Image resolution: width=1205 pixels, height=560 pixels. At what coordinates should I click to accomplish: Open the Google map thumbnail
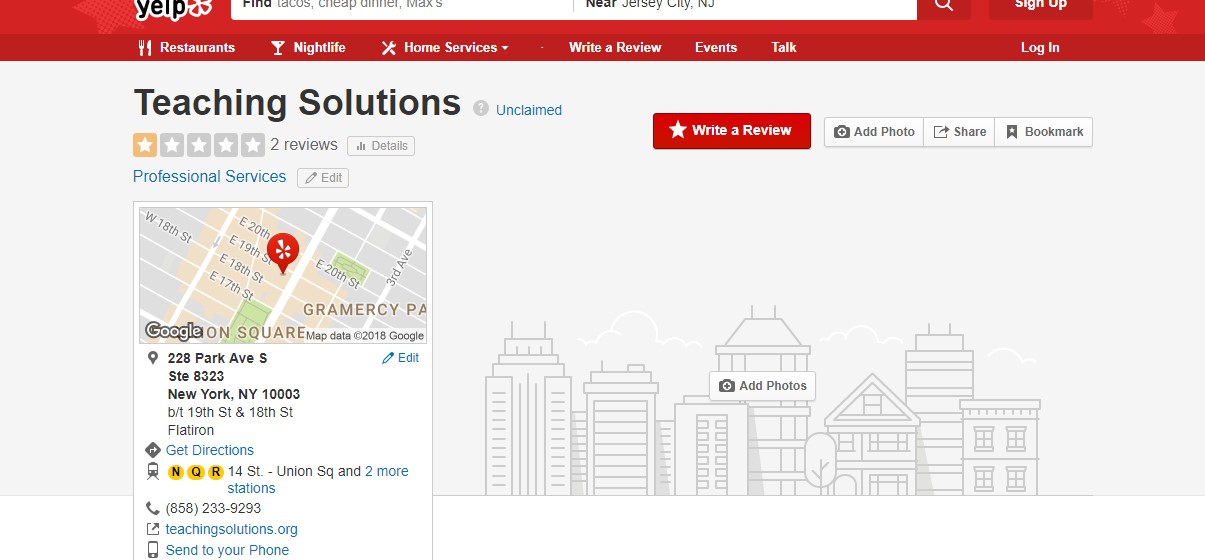point(283,275)
